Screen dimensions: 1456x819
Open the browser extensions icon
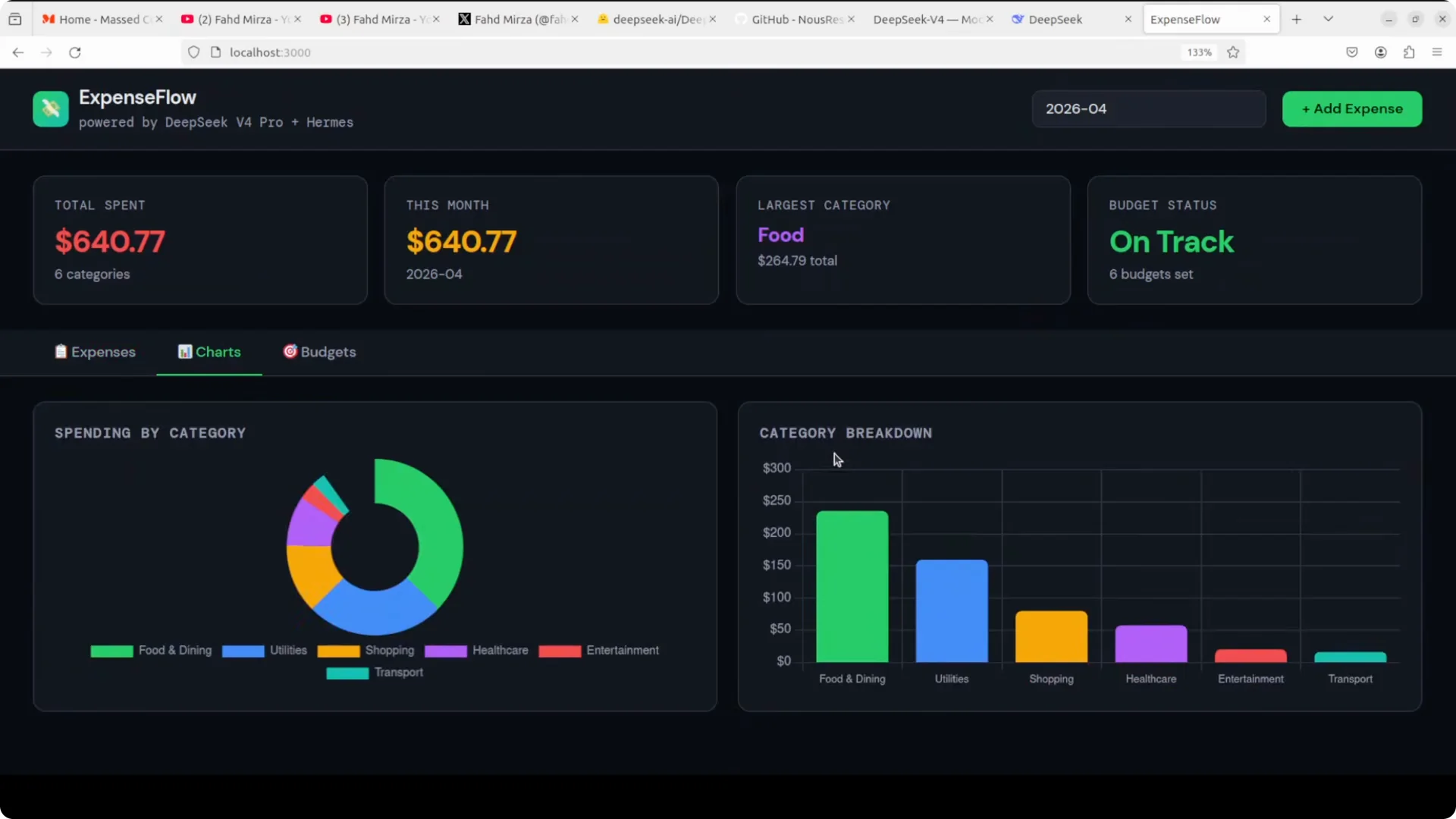click(x=1409, y=52)
